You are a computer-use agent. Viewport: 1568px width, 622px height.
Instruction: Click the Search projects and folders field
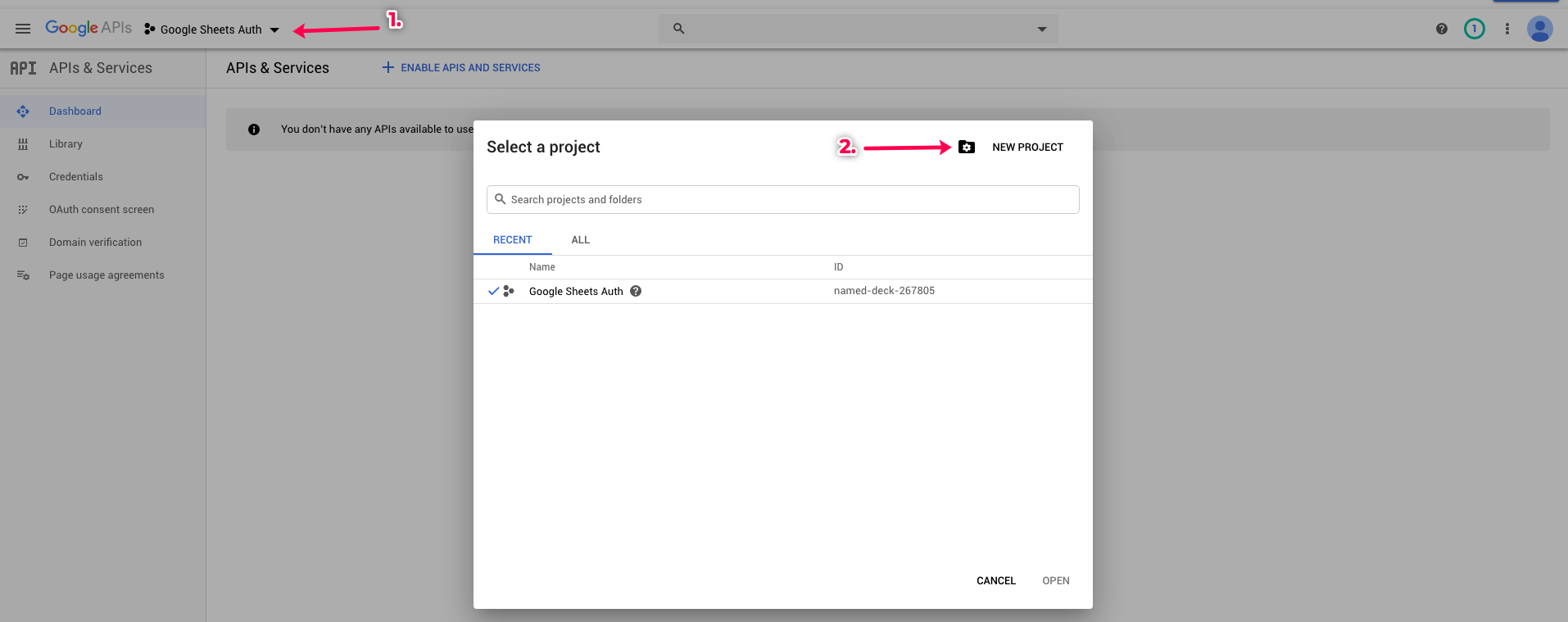coord(783,200)
